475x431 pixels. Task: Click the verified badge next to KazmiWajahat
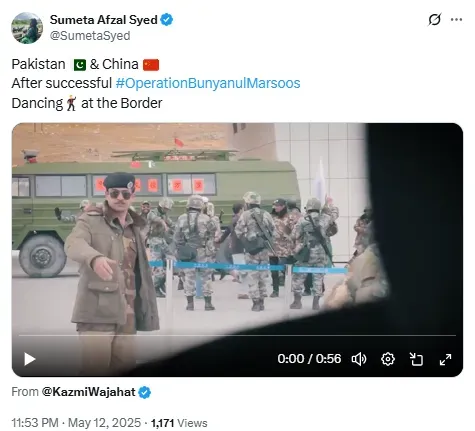tap(145, 392)
